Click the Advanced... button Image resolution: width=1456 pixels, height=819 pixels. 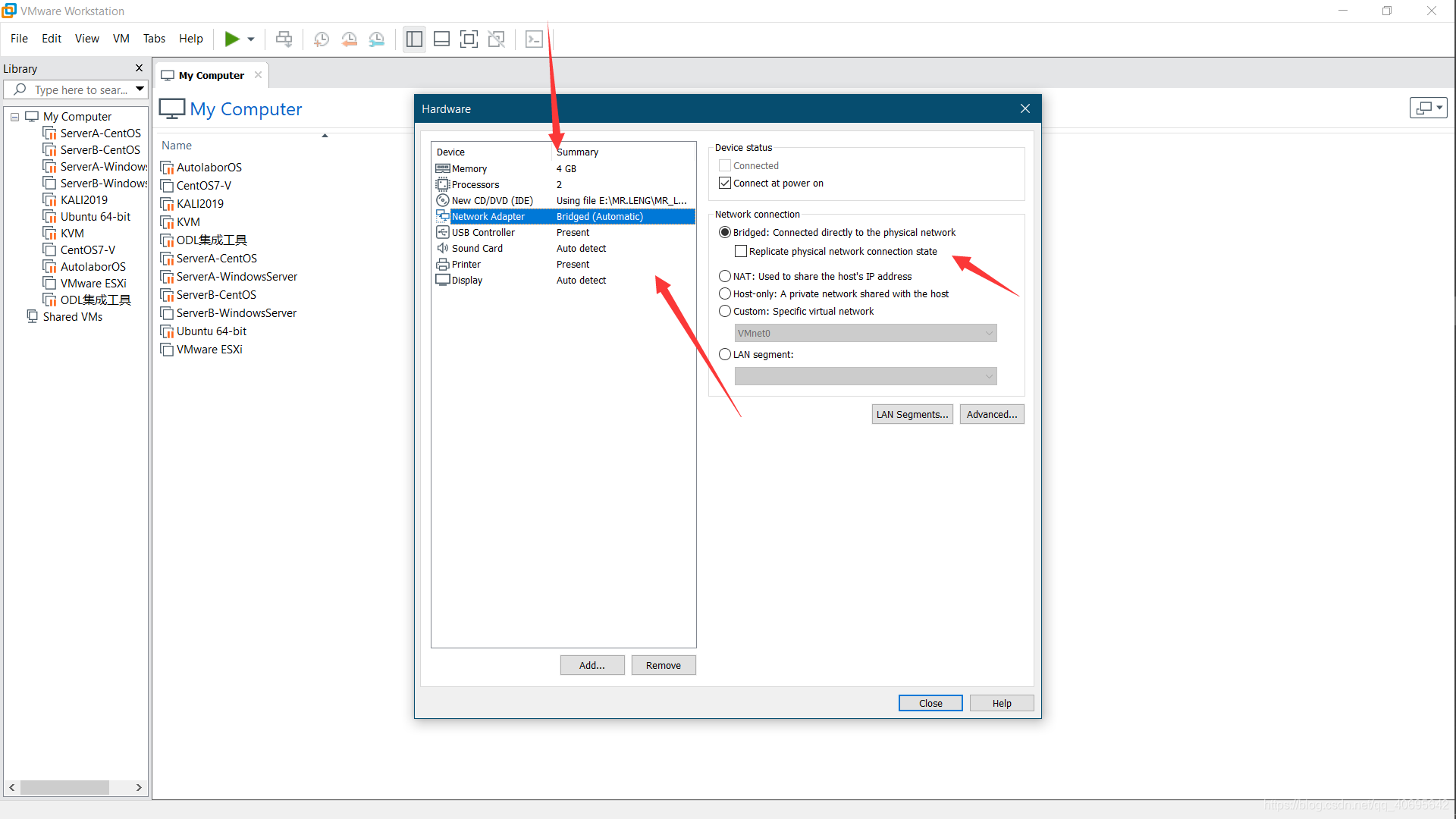(992, 415)
